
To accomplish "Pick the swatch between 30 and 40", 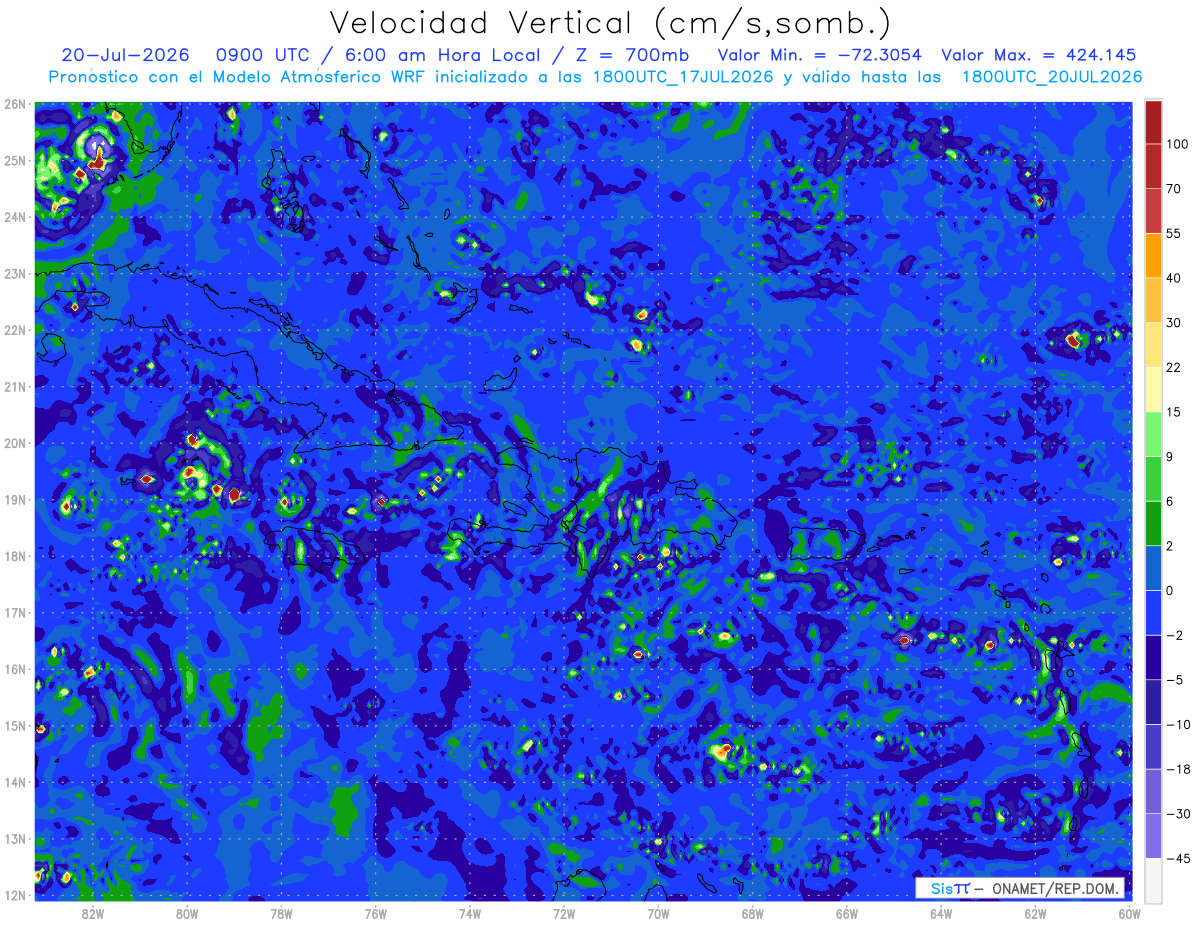I will (1153, 299).
